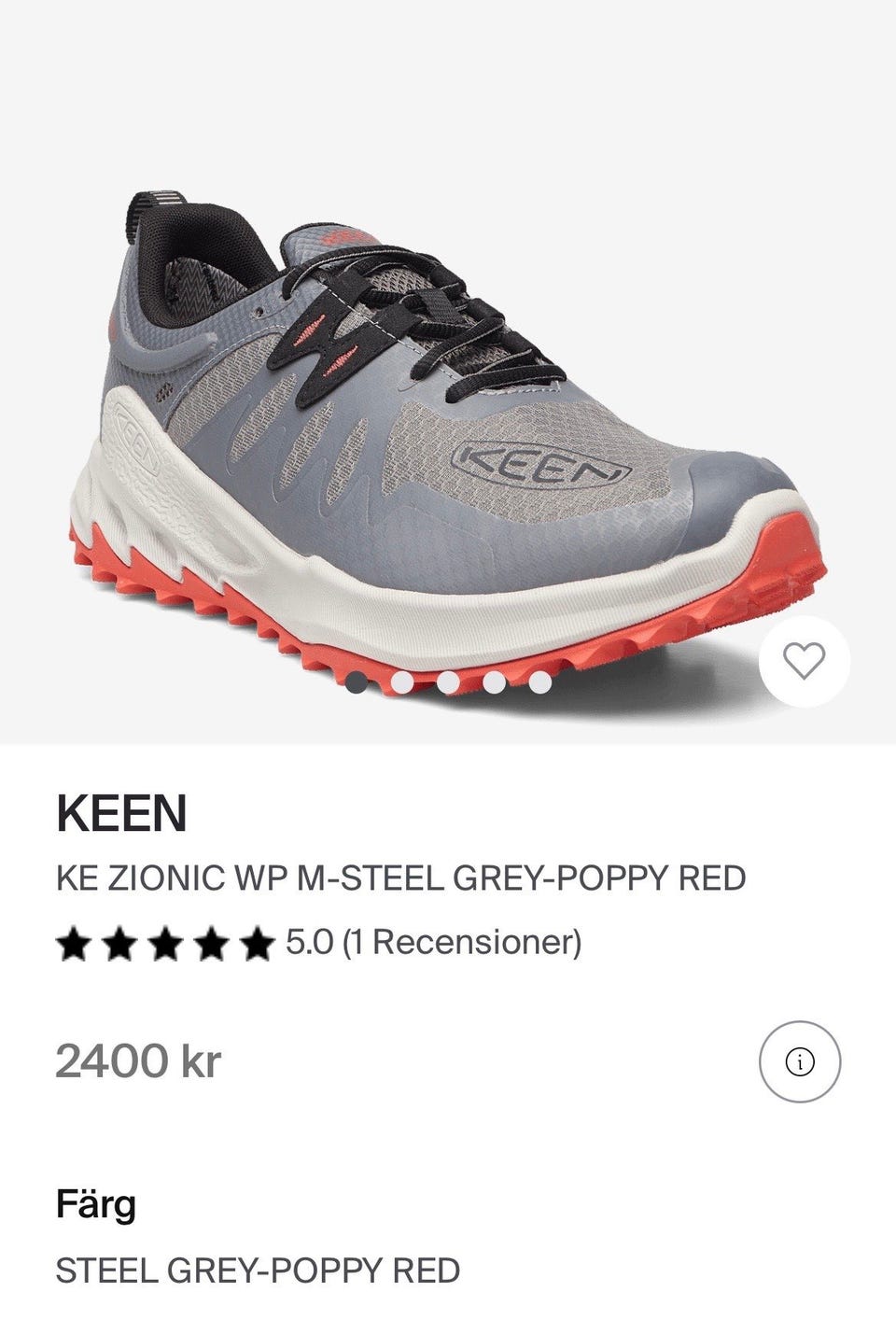896x1334 pixels.
Task: Open the 1 Recensioner reviews link
Action: pyautogui.click(x=462, y=942)
